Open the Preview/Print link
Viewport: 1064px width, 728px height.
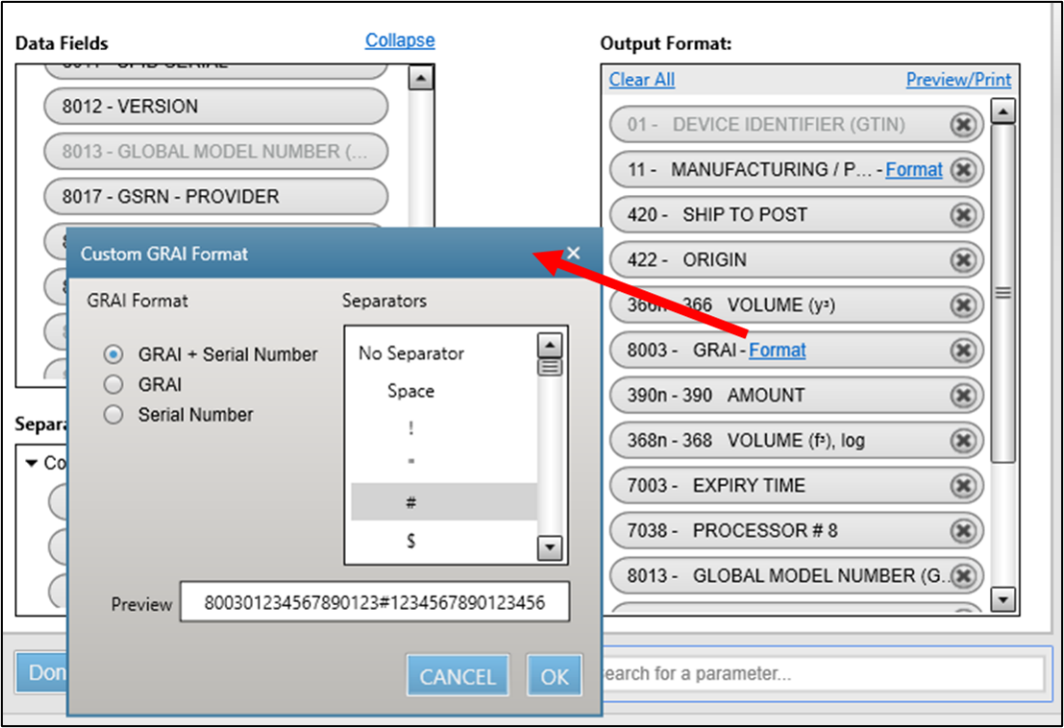(x=958, y=80)
